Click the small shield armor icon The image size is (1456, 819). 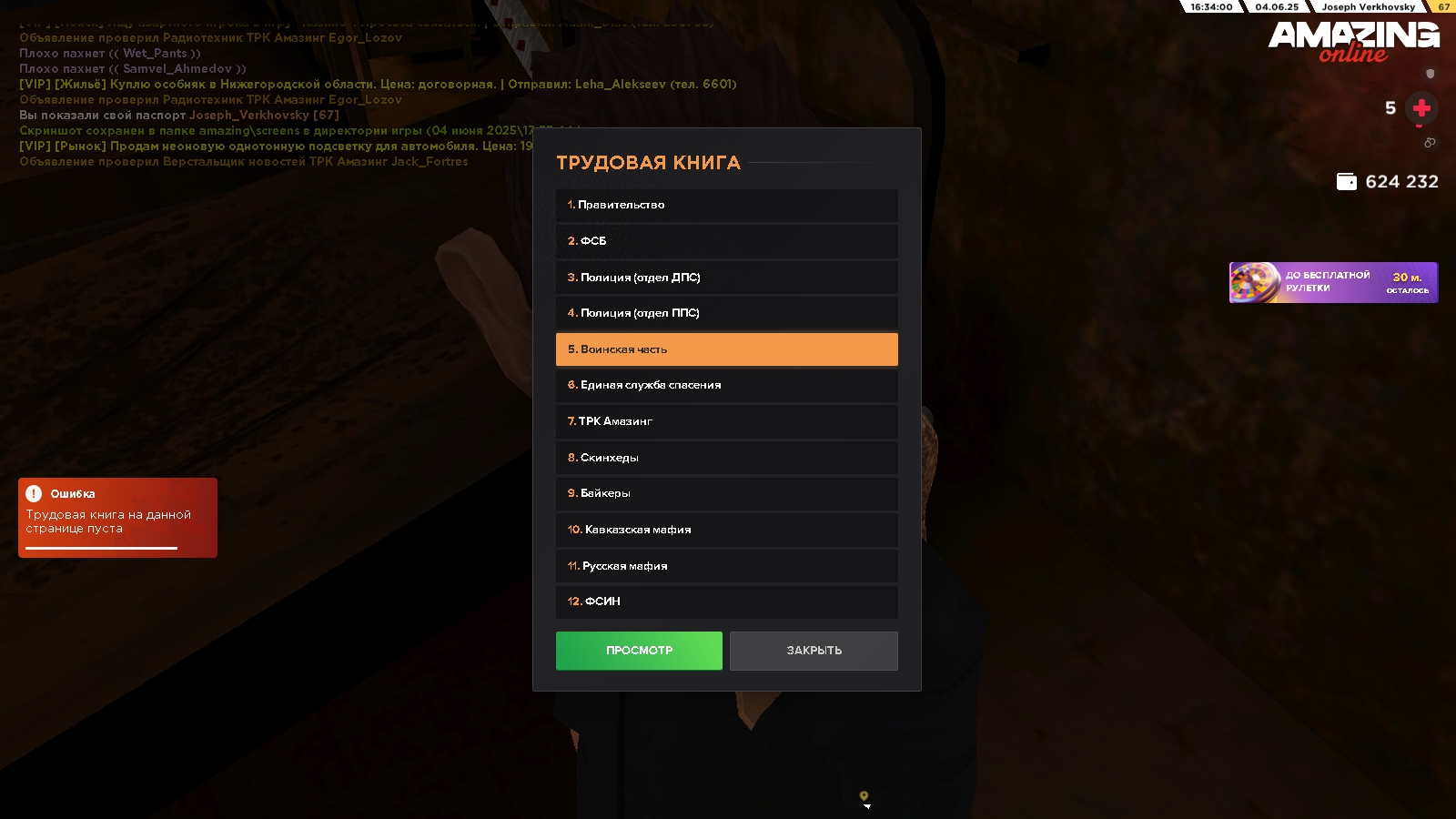click(x=1430, y=73)
